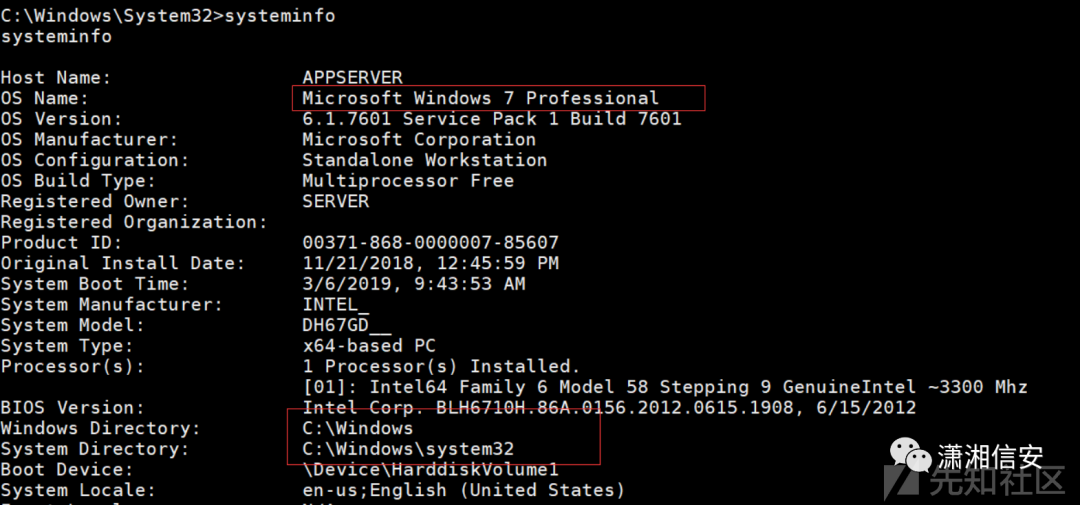Click the Intel64 Family 6 processor line
Screen dimensions: 1080x505
coord(664,387)
